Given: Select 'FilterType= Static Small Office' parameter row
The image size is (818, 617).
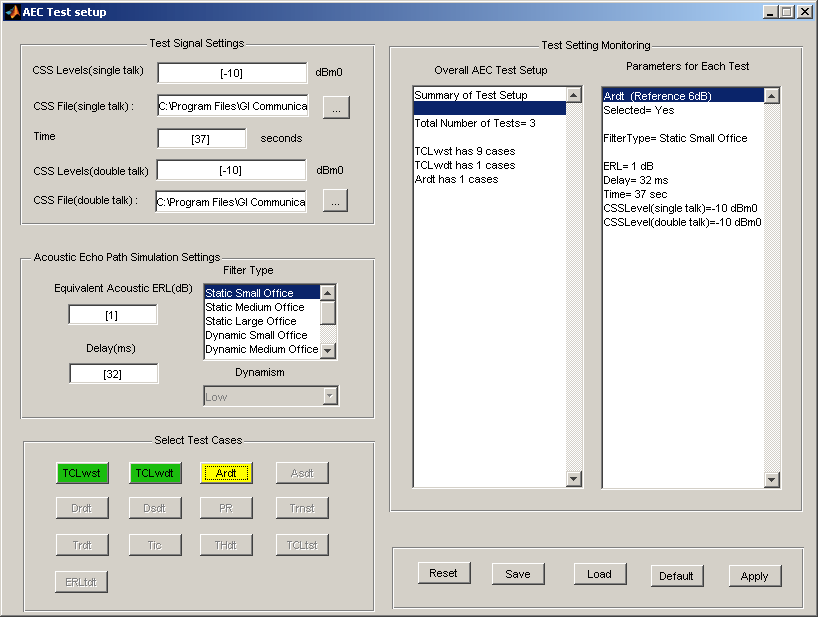Looking at the screenshot, I should pyautogui.click(x=683, y=138).
